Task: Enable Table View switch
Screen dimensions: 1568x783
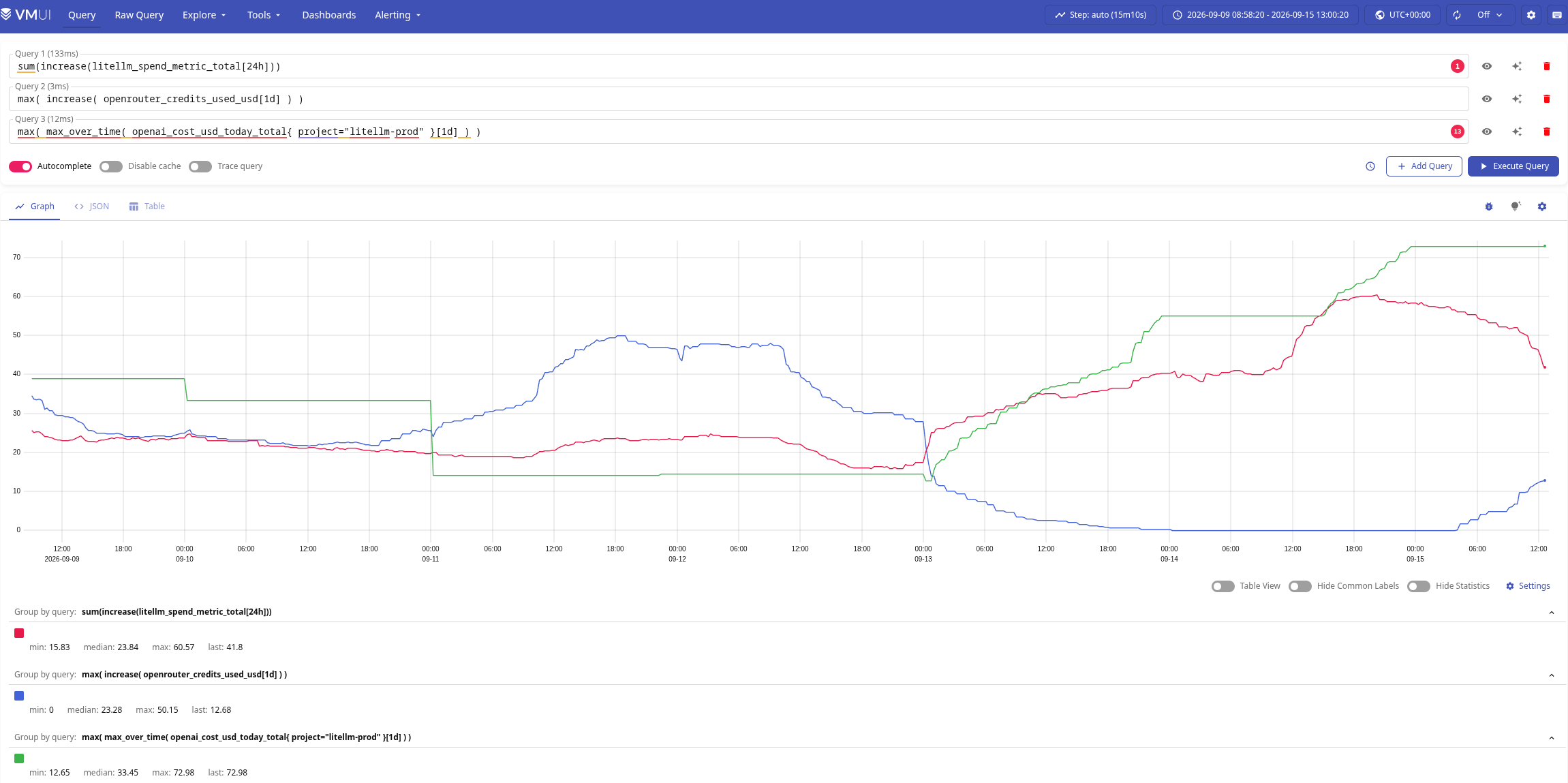Action: (x=1223, y=586)
